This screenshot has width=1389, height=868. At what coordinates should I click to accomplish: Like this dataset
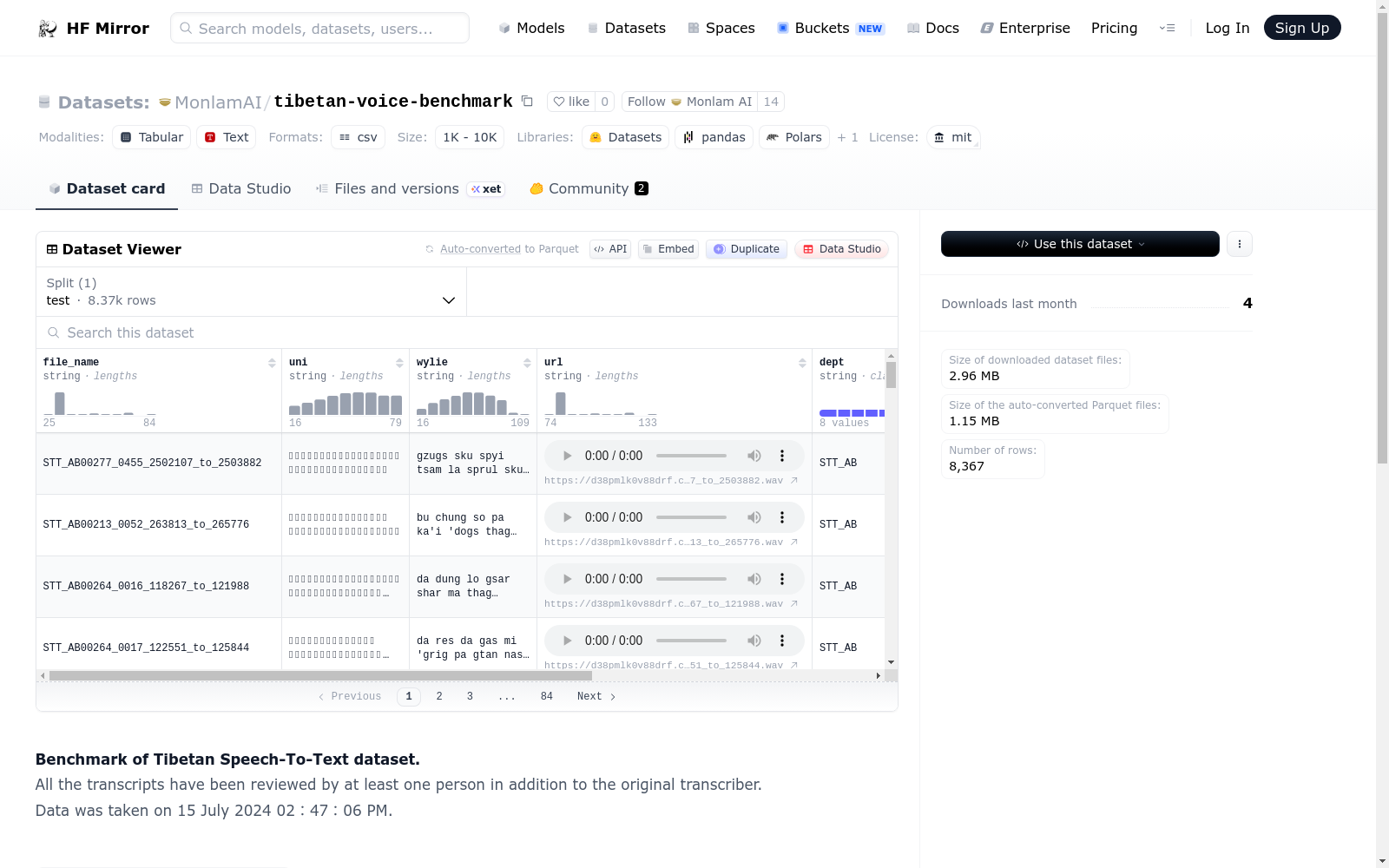tap(571, 102)
